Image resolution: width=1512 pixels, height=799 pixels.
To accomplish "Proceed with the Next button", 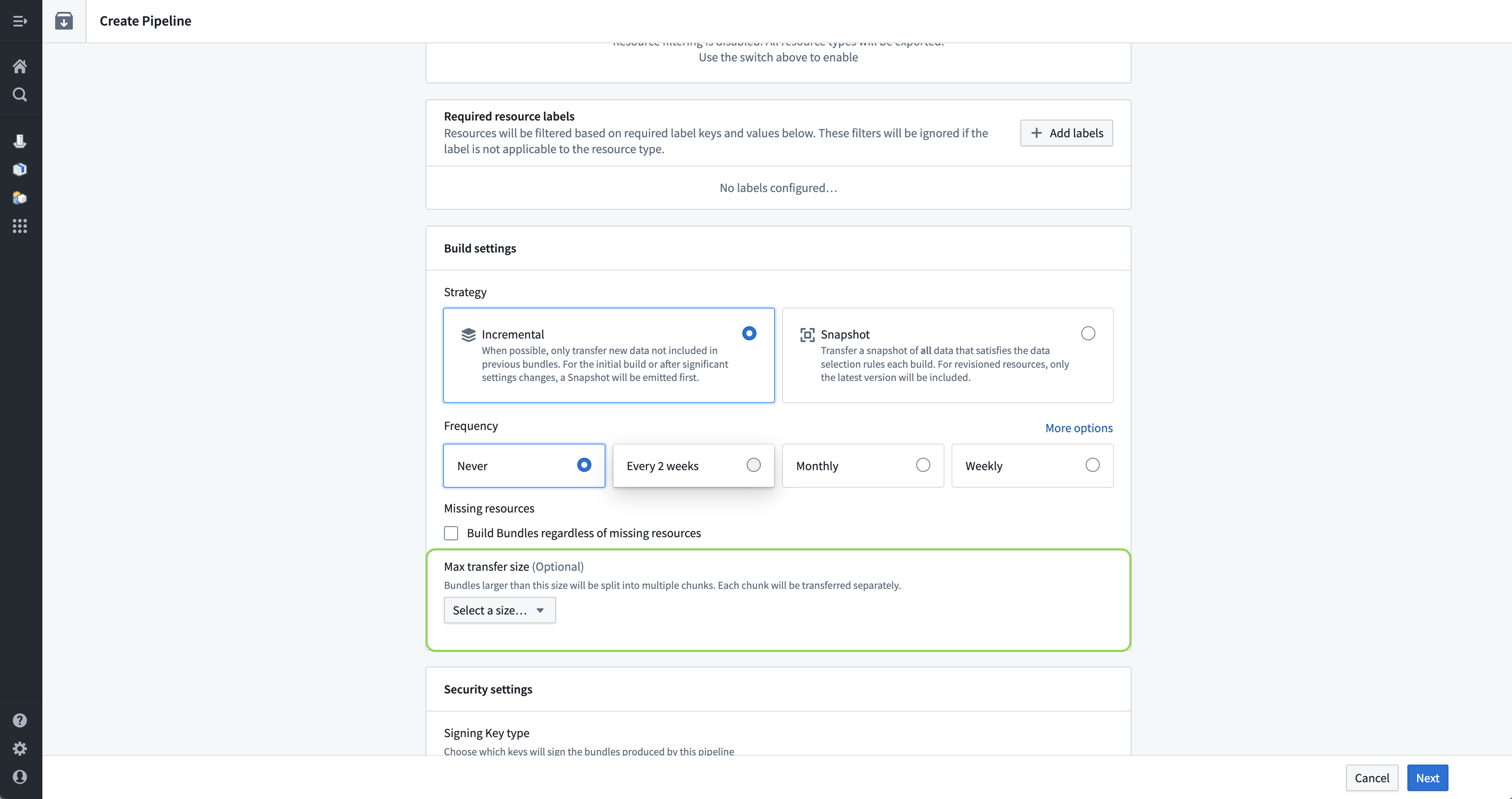I will tap(1427, 778).
